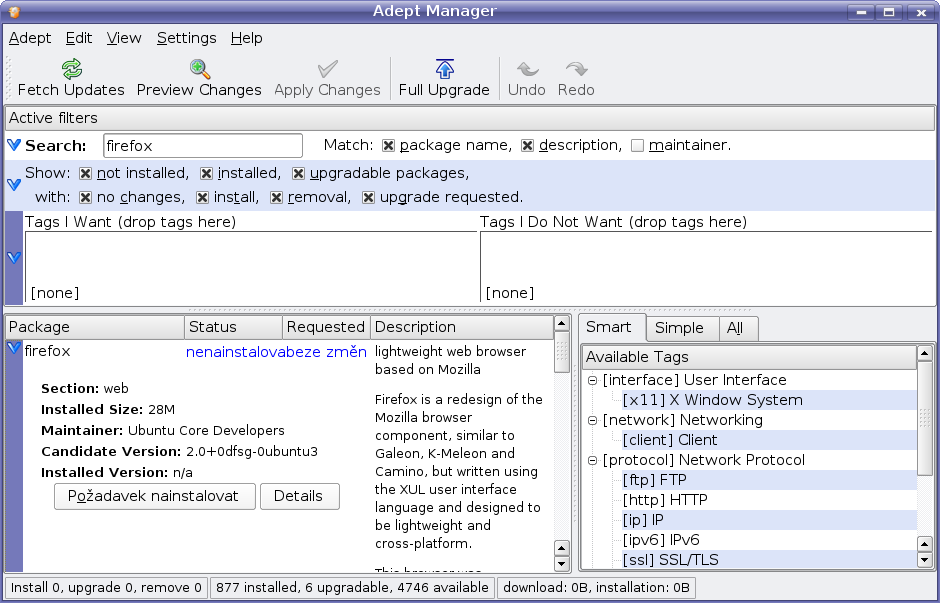
Task: Click the 'Tags I Do Not Want' drop area
Action: click(x=706, y=267)
